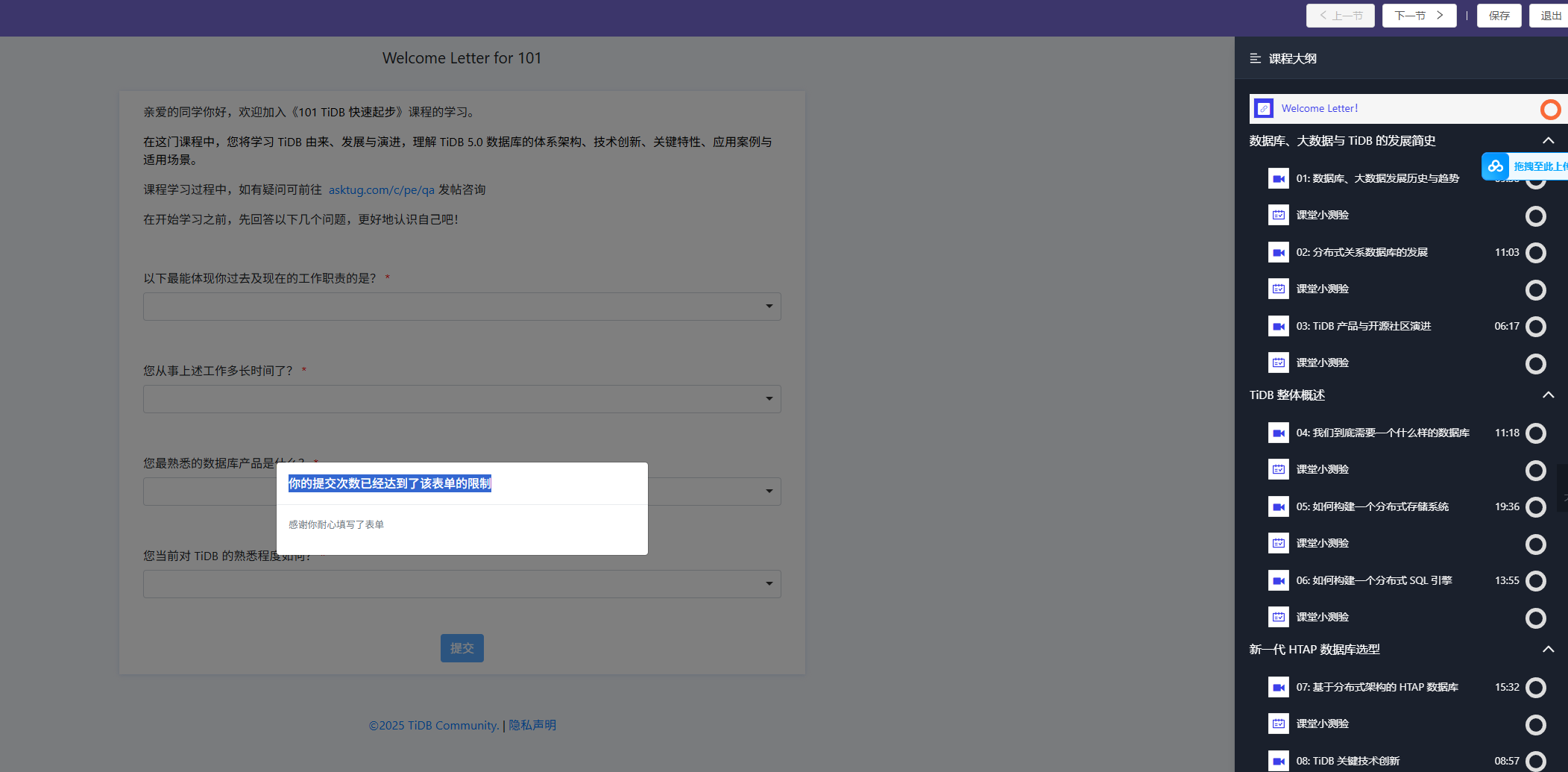Open lesson 05: 如何构建一个分布式存储系统
This screenshot has width=1568, height=772.
[1373, 506]
